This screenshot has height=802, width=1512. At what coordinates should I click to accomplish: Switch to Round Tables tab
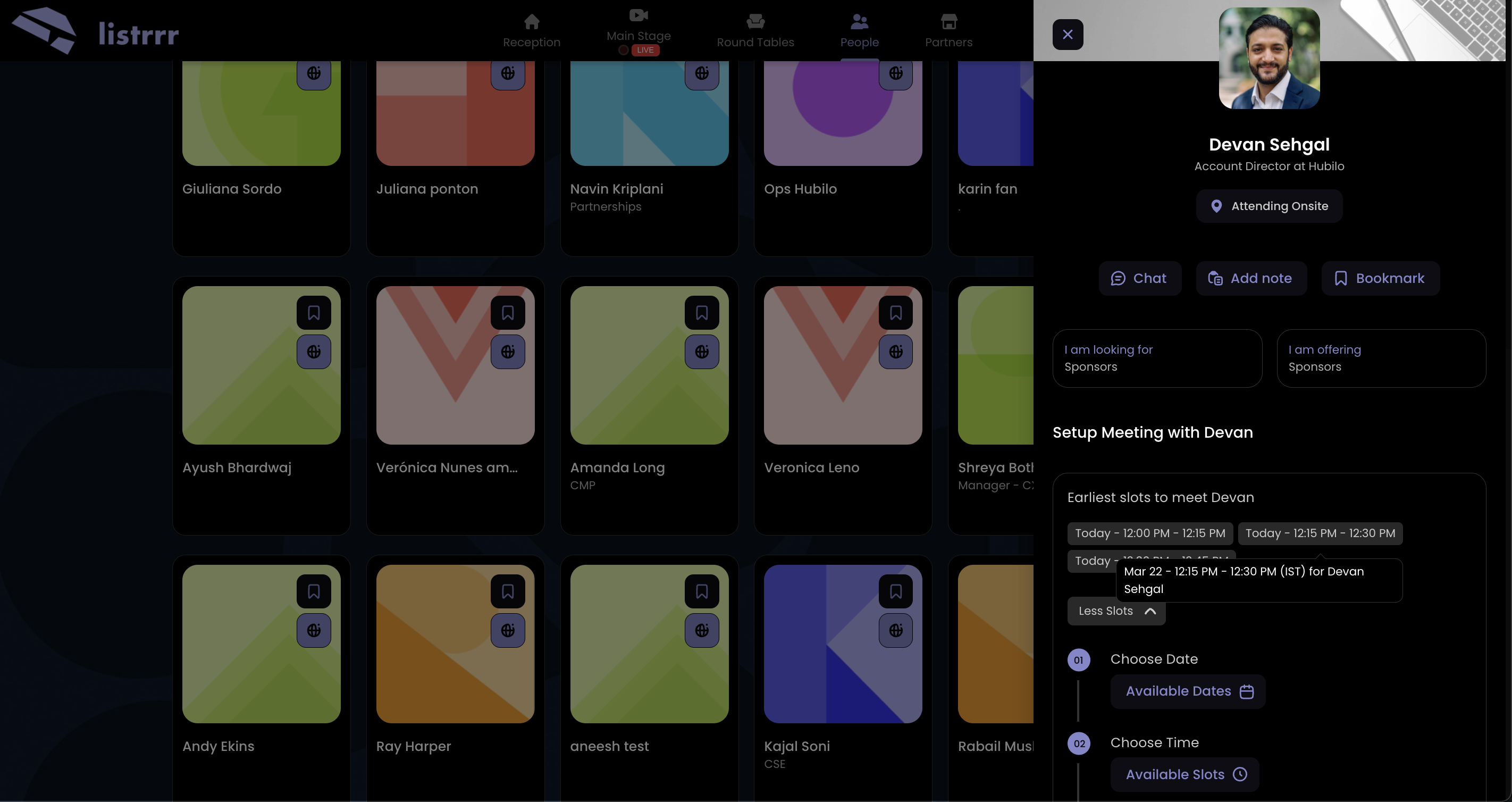click(x=755, y=31)
